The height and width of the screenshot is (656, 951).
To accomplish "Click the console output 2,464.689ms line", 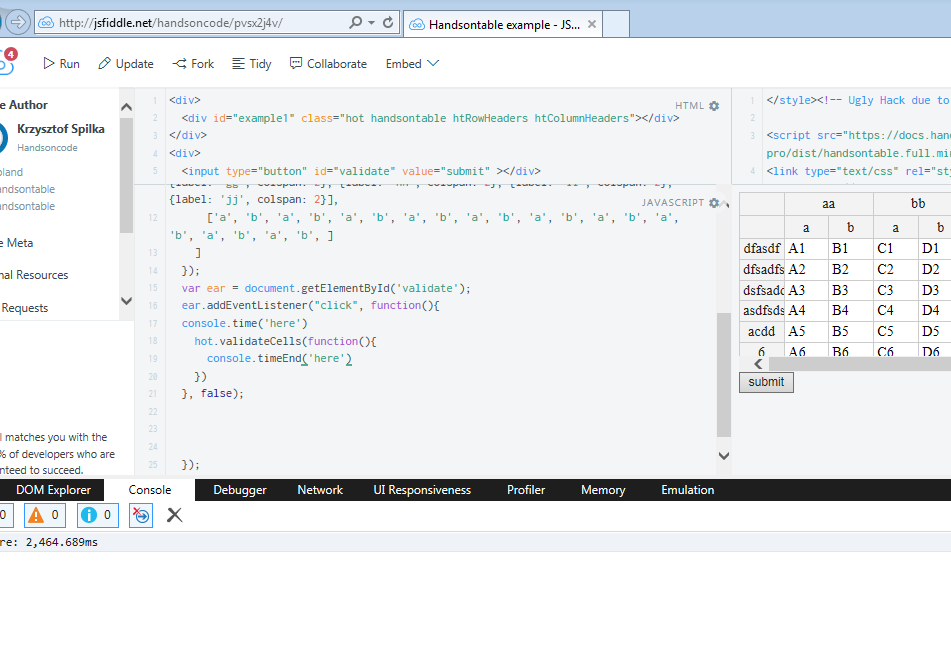I will tap(476, 542).
